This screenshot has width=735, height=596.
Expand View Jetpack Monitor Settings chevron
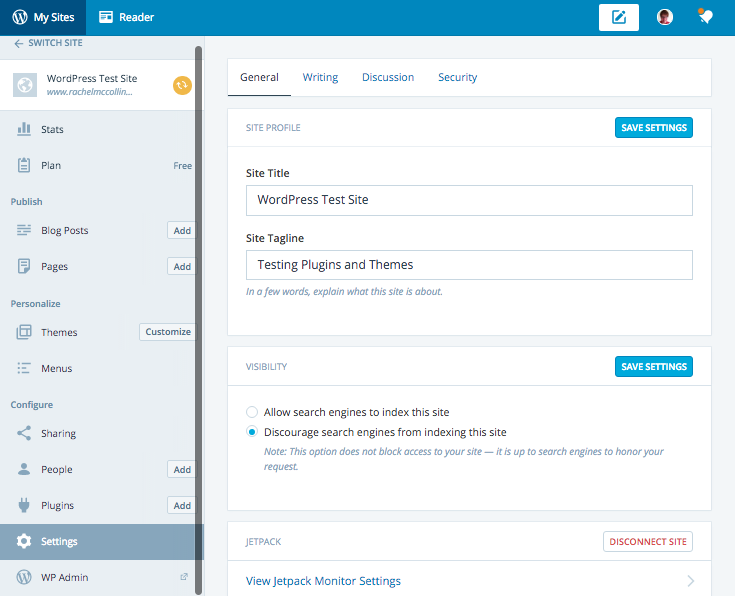tap(691, 581)
